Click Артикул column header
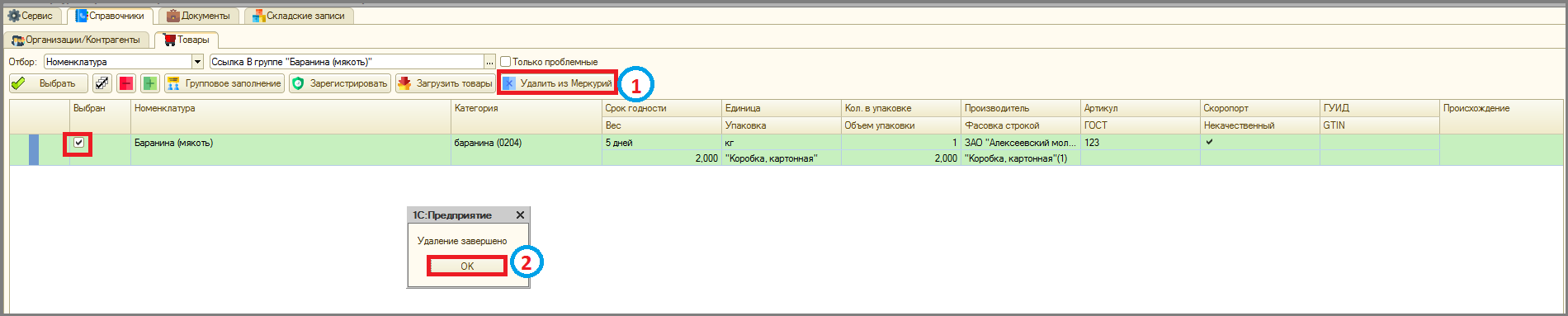The width and height of the screenshot is (1568, 316). tap(1141, 108)
